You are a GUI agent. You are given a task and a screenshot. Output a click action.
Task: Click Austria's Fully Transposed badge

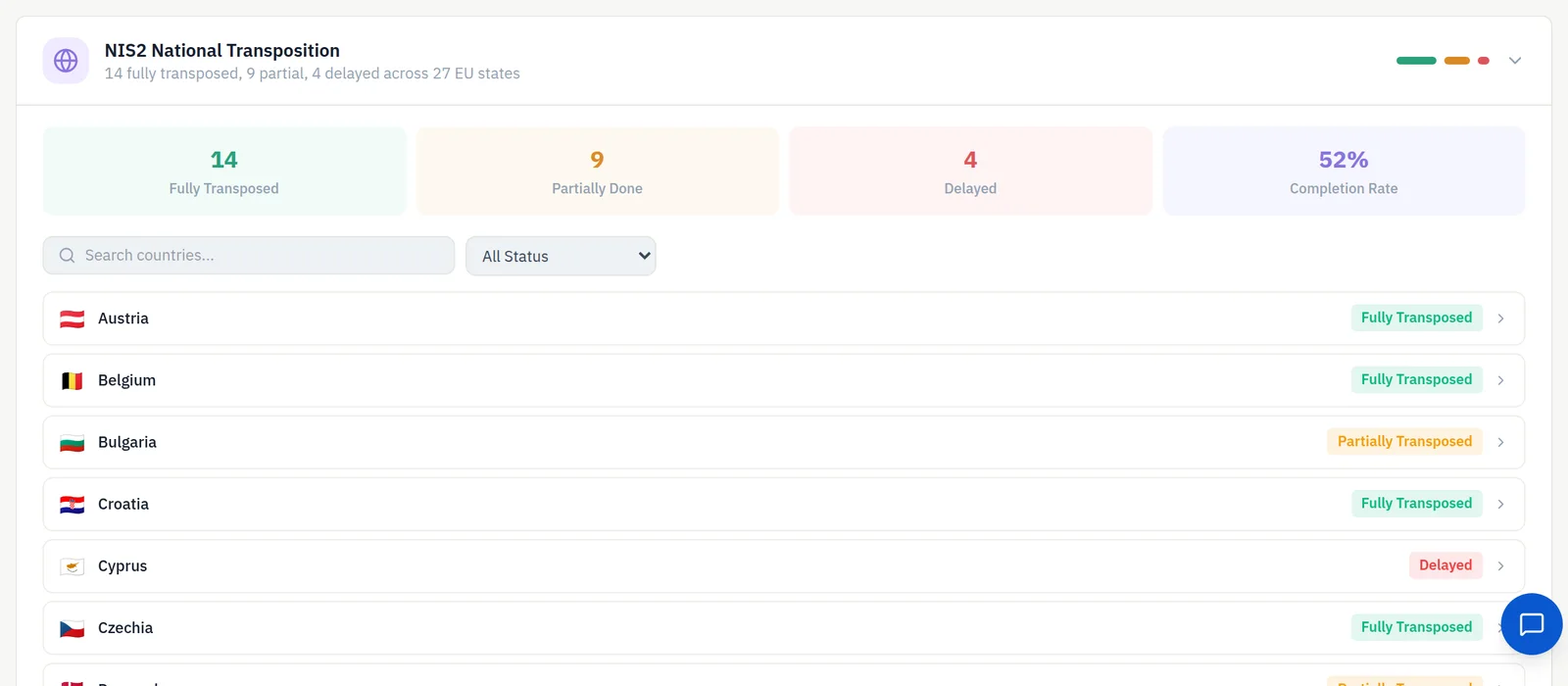click(1416, 318)
